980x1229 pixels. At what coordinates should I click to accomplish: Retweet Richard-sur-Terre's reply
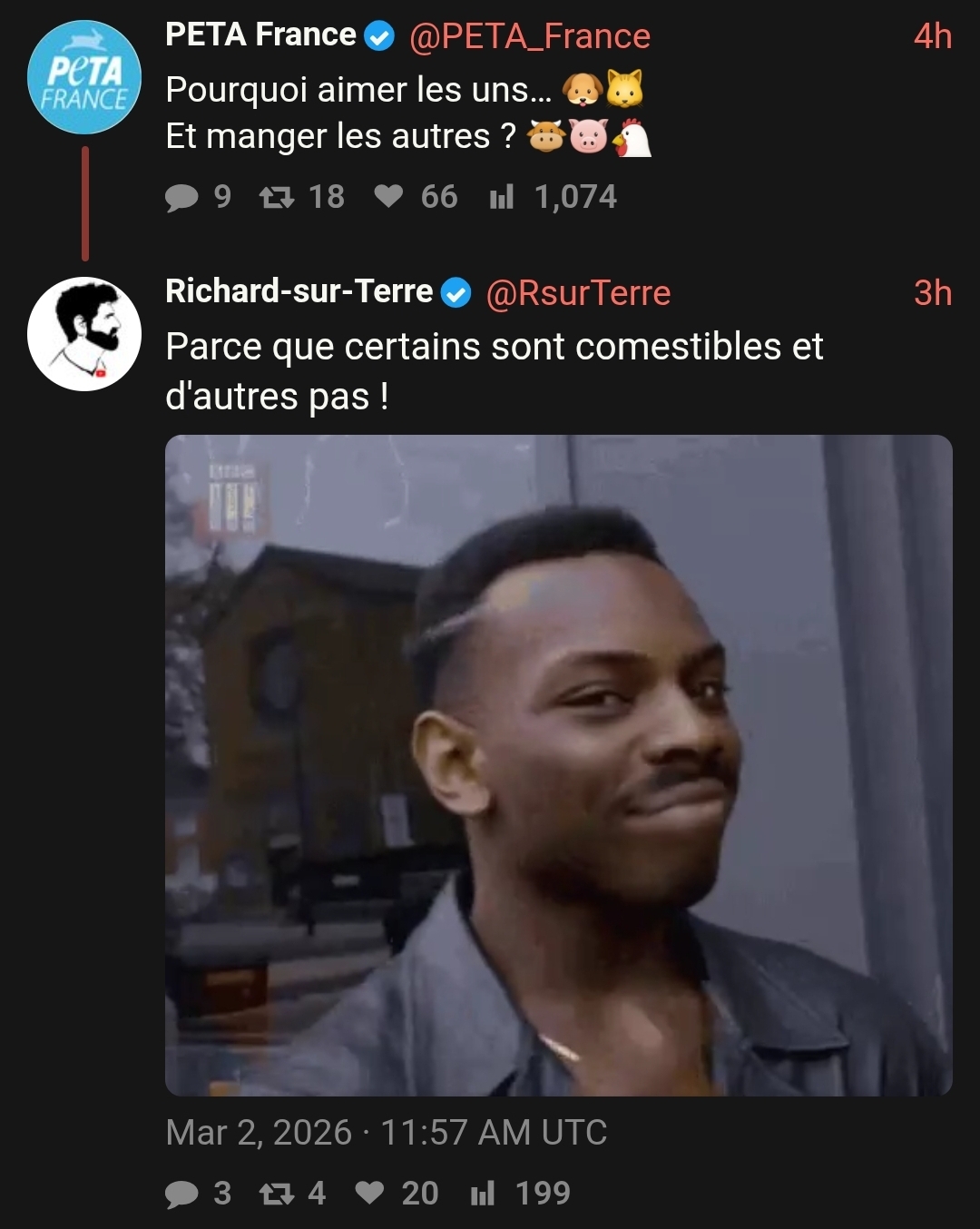click(277, 1193)
